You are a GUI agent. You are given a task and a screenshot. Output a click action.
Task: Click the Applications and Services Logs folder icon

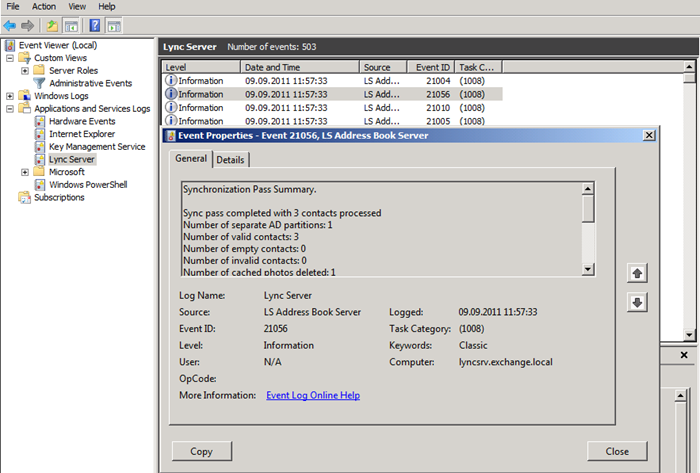(x=25, y=108)
